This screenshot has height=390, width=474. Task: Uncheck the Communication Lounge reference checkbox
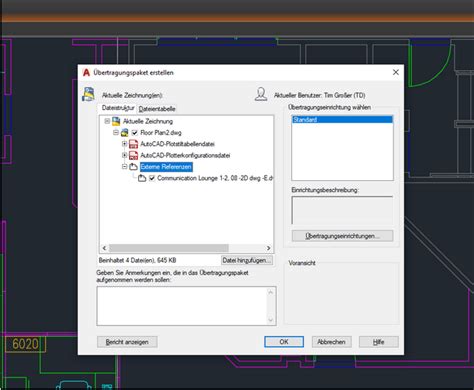[152, 178]
